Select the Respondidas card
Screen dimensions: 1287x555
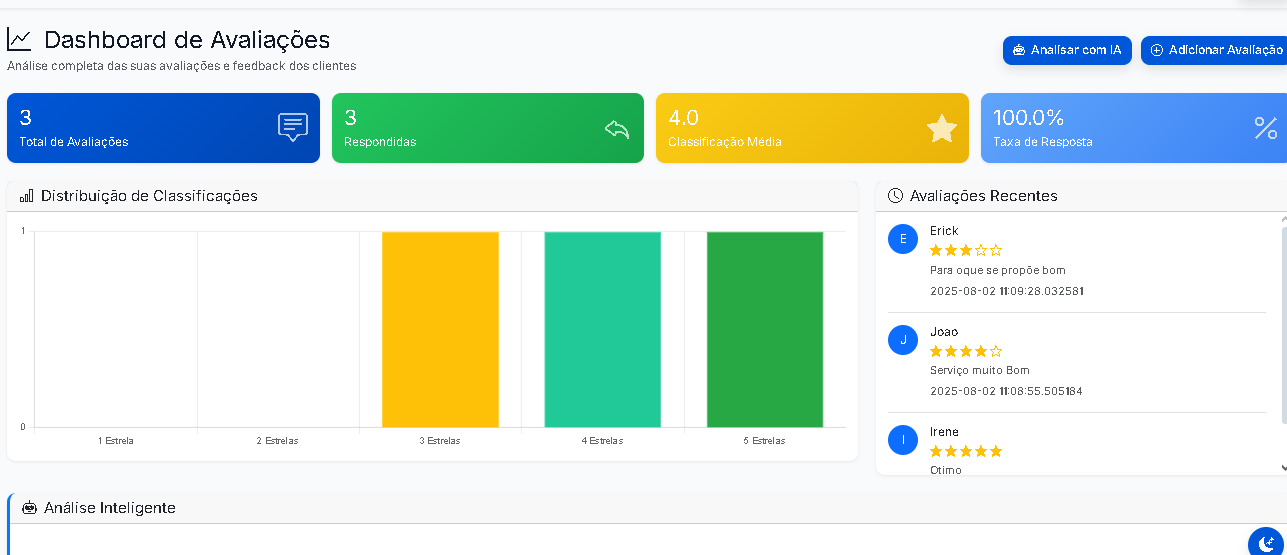[488, 128]
